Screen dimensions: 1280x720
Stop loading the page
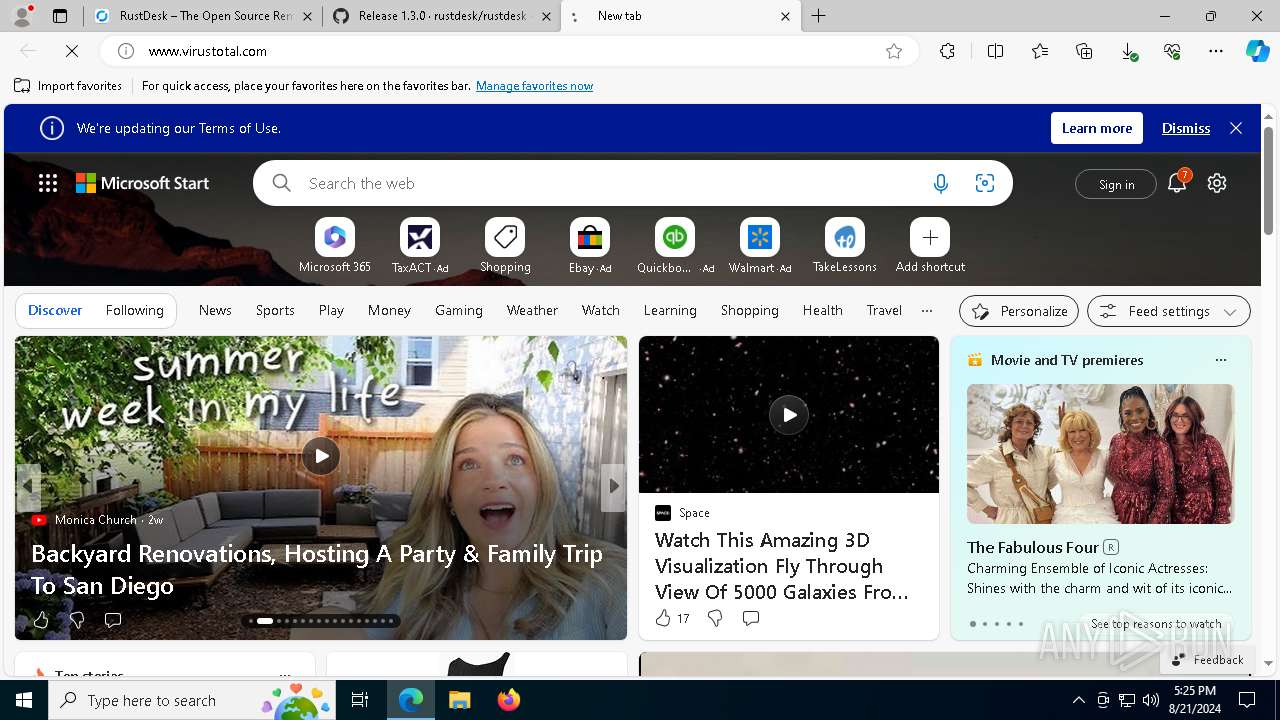tap(72, 51)
